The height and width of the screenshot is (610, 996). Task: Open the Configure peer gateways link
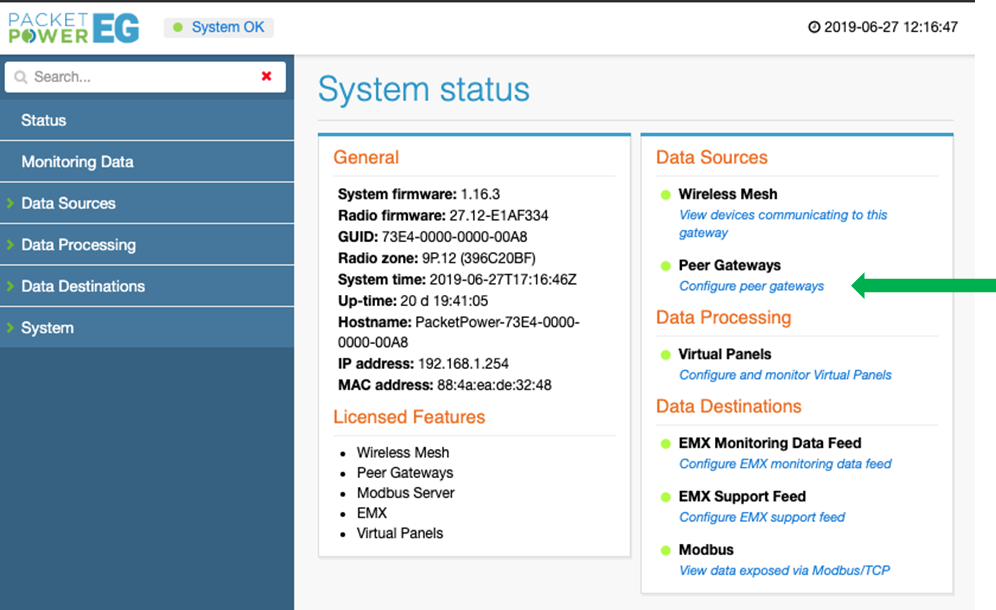tap(751, 286)
